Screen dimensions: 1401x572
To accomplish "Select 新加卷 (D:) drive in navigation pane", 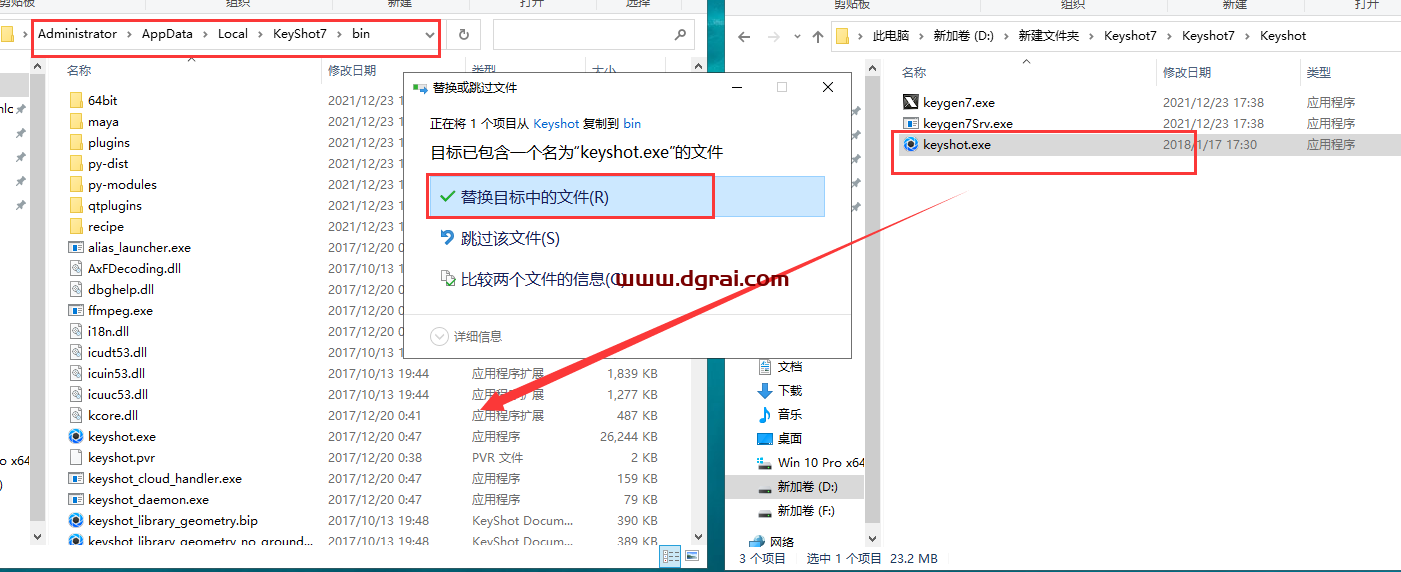I will click(808, 486).
